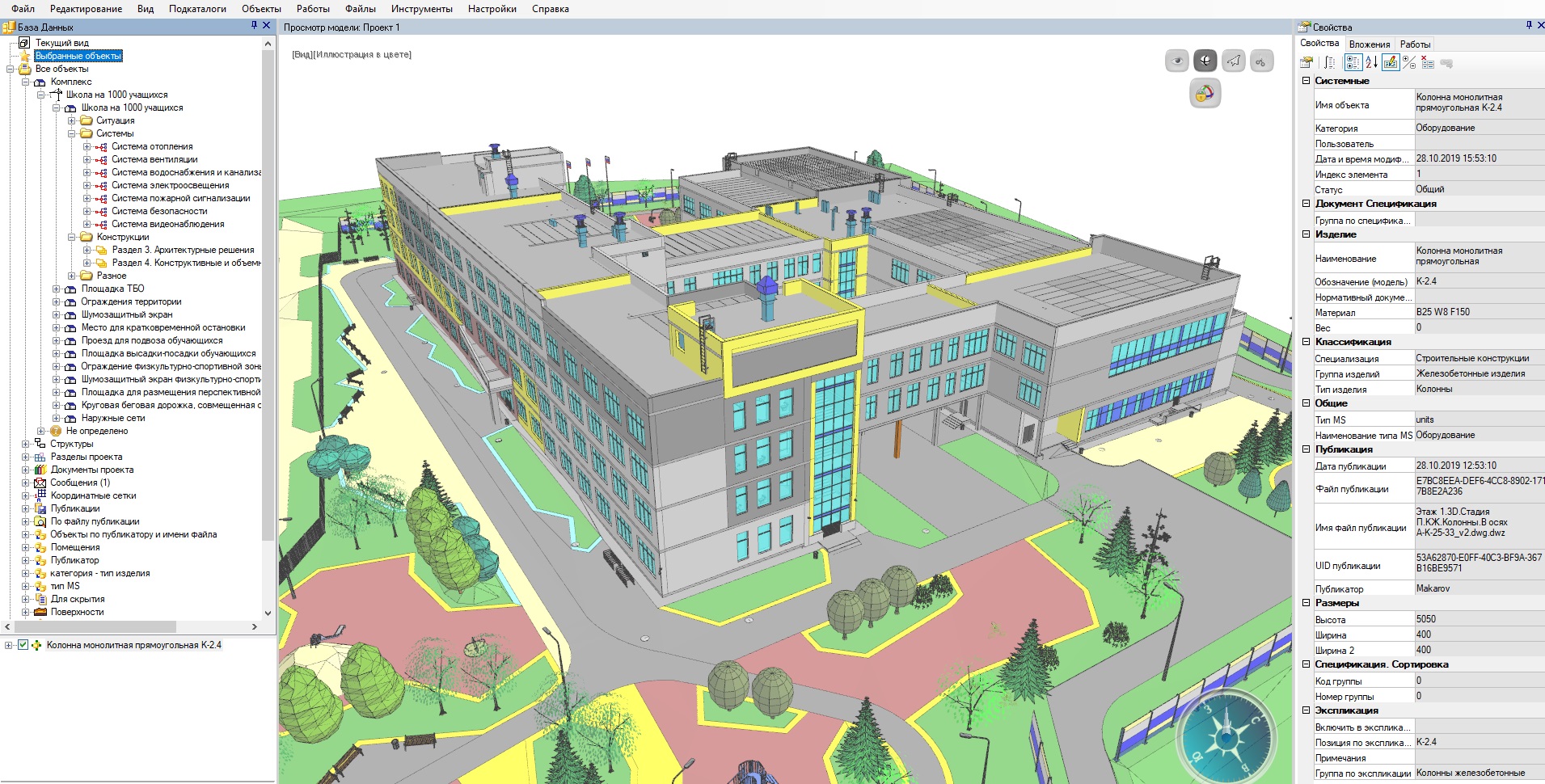Select Система электроосвещения in tree

pyautogui.click(x=171, y=185)
